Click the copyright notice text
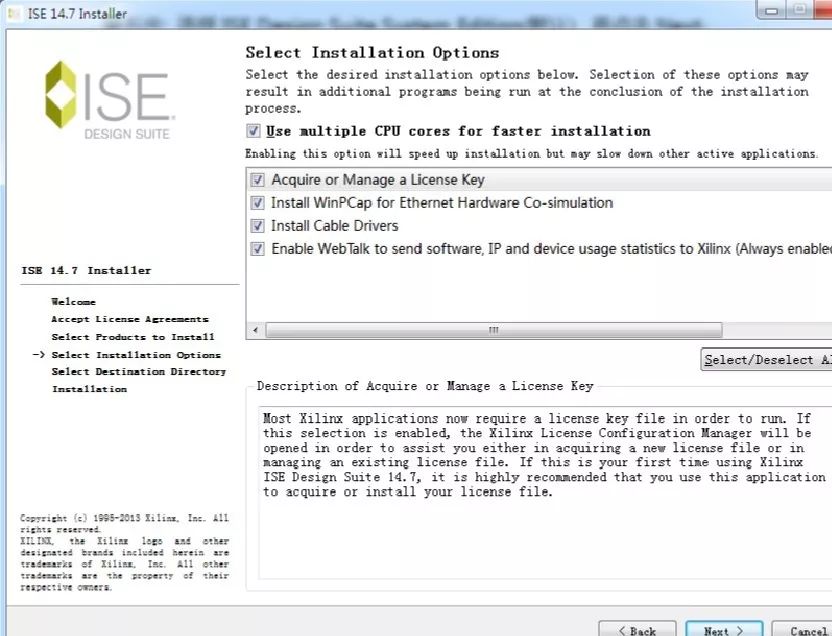832x636 pixels. coord(125,552)
